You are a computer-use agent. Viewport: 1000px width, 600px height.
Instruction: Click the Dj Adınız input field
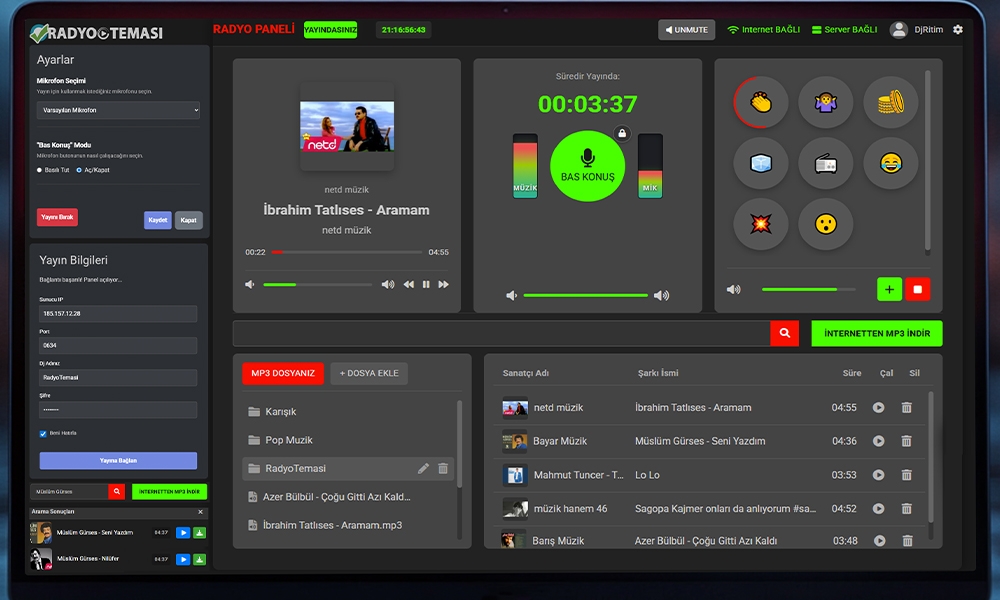(x=118, y=377)
